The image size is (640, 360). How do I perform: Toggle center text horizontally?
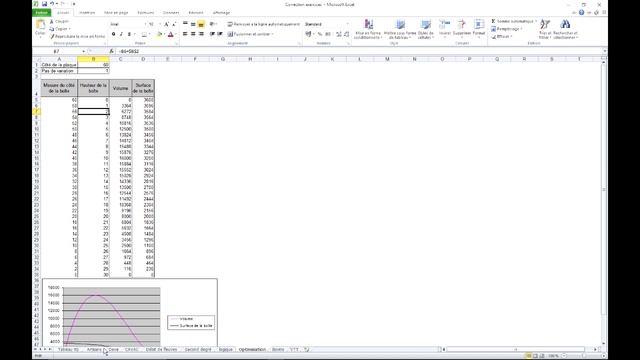click(193, 34)
